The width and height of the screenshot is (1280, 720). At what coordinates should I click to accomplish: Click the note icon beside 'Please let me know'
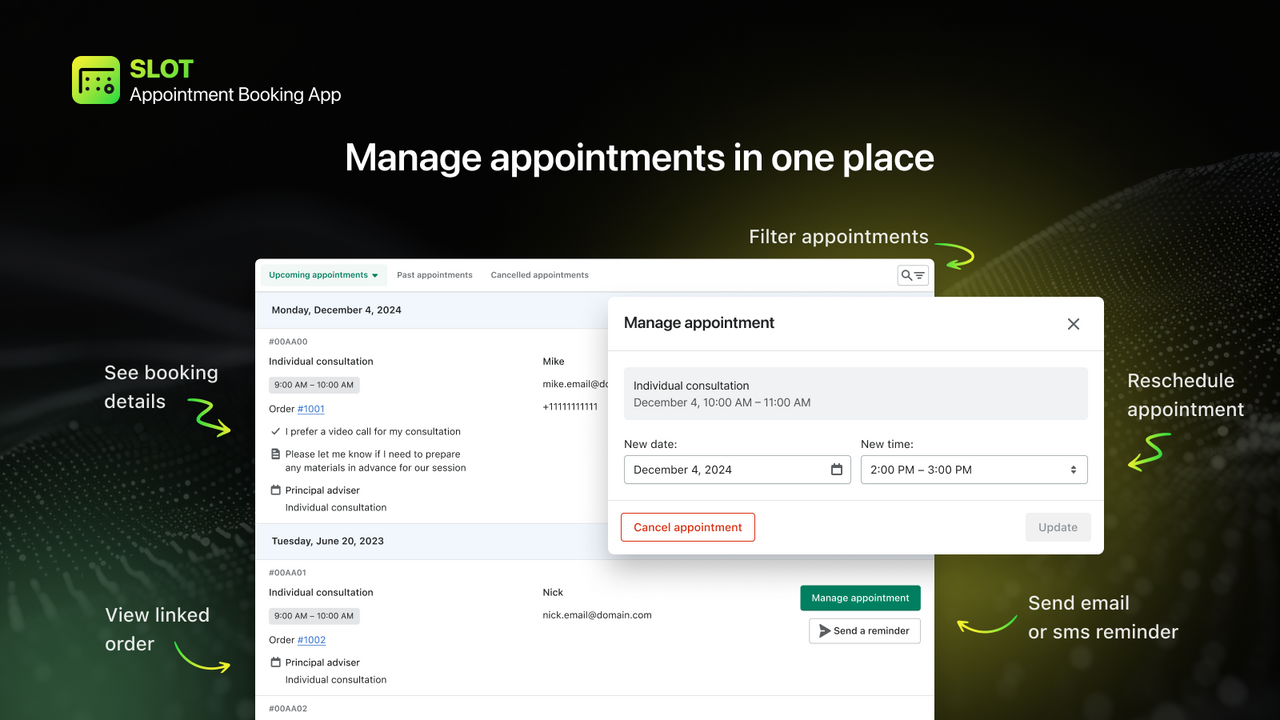pos(276,454)
